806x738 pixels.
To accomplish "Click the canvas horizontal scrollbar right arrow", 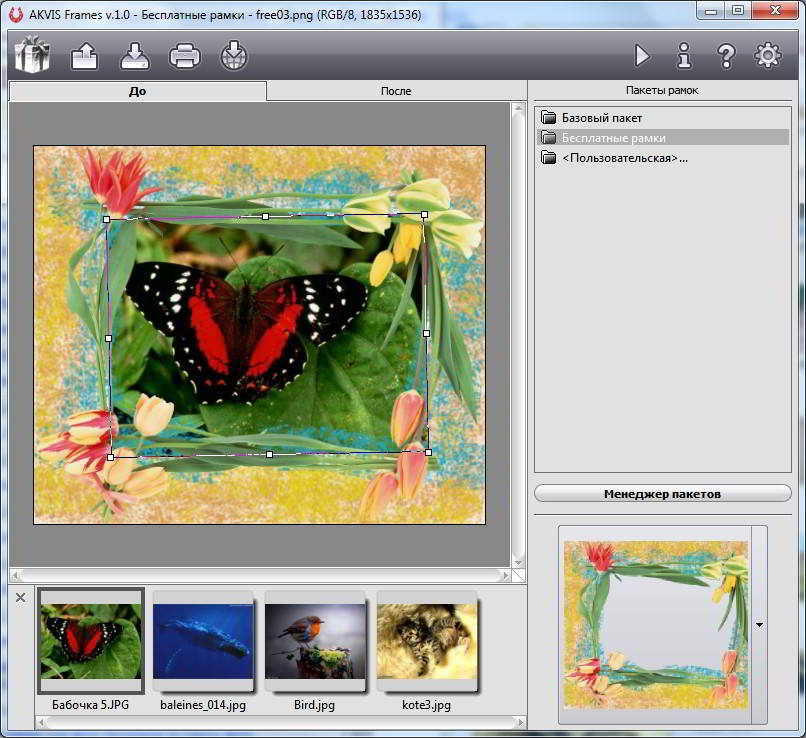I will 507,576.
